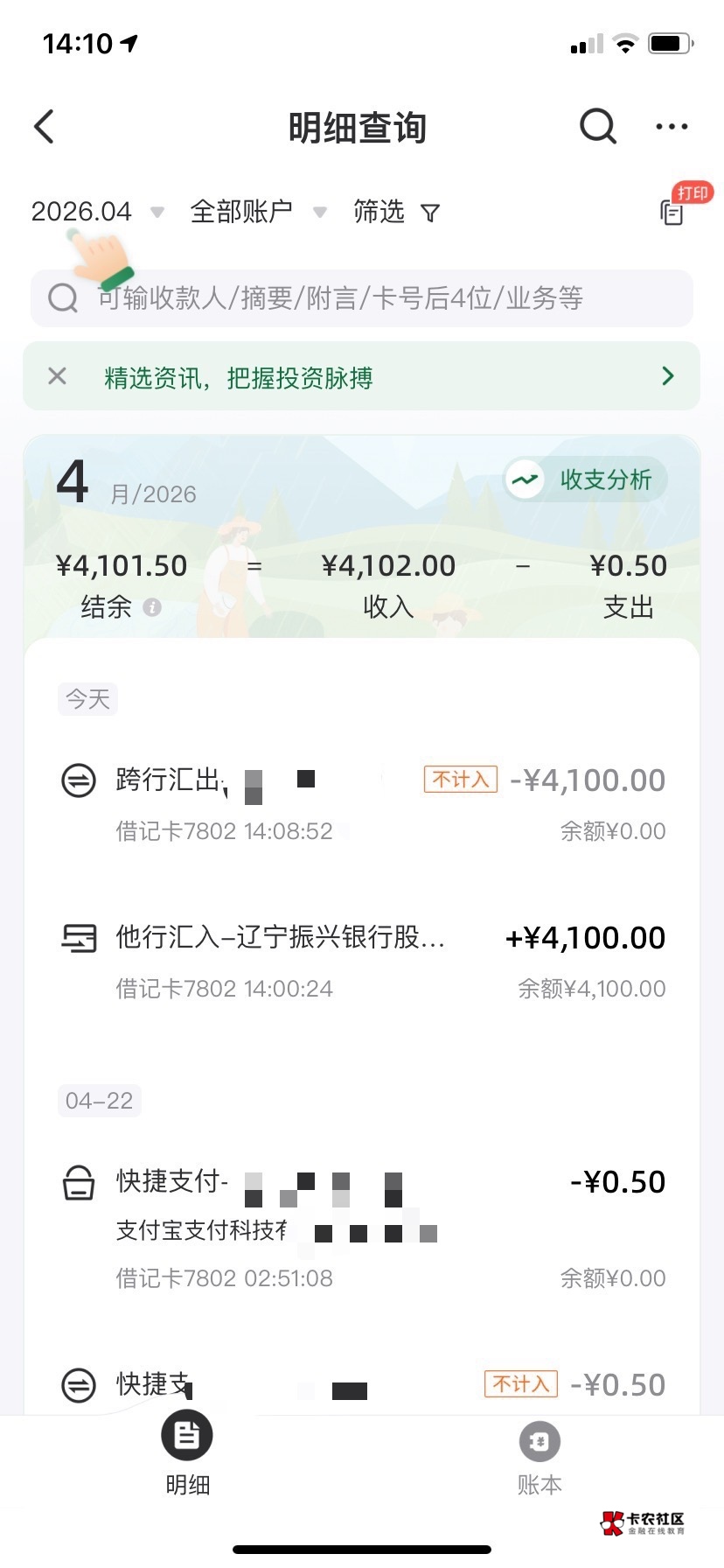This screenshot has width=724, height=1568.
Task: Open the 精选资讯 banner chevron arrow
Action: pos(668,376)
